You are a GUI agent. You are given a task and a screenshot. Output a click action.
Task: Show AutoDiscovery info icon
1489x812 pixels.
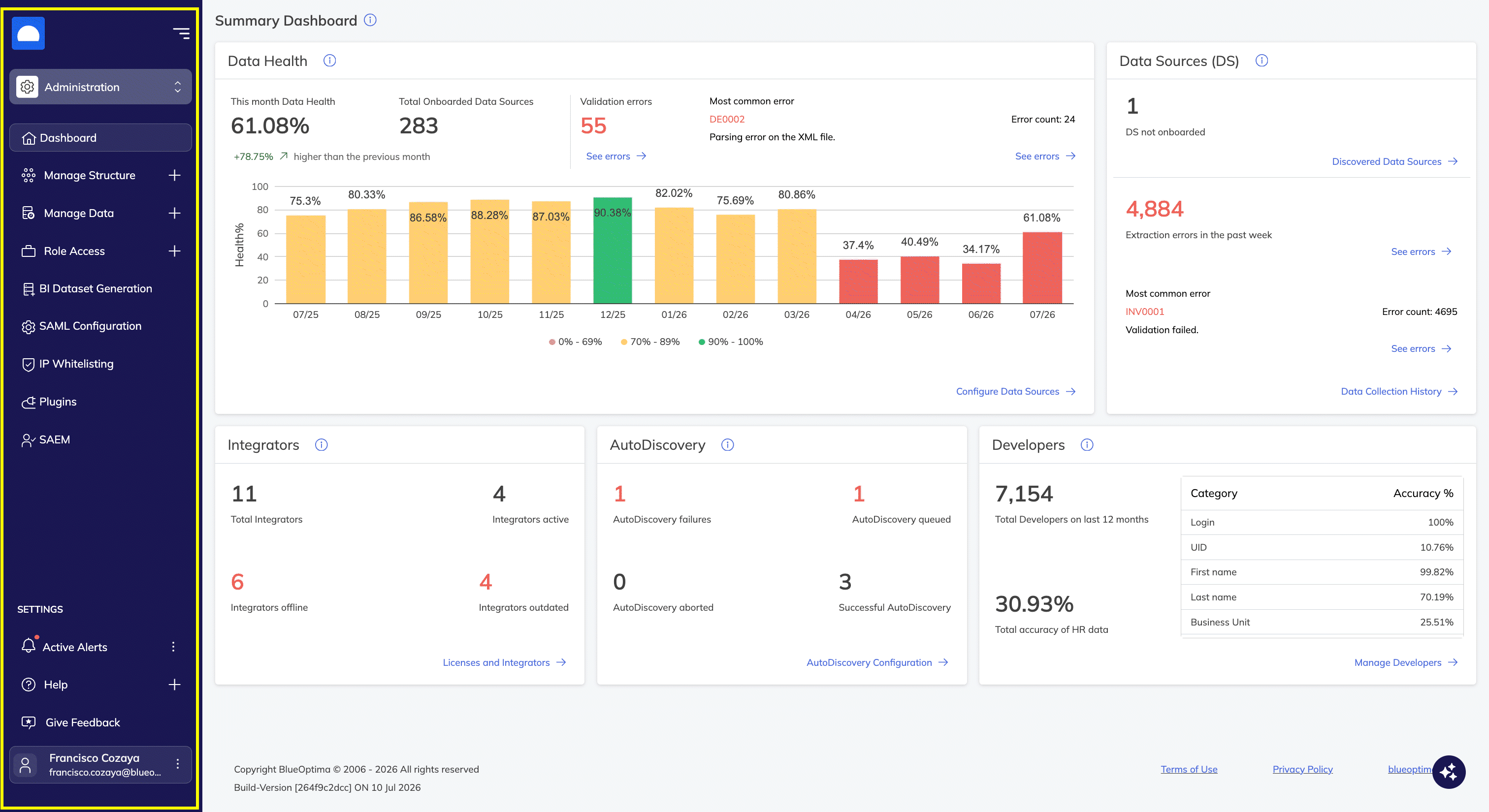tap(728, 445)
